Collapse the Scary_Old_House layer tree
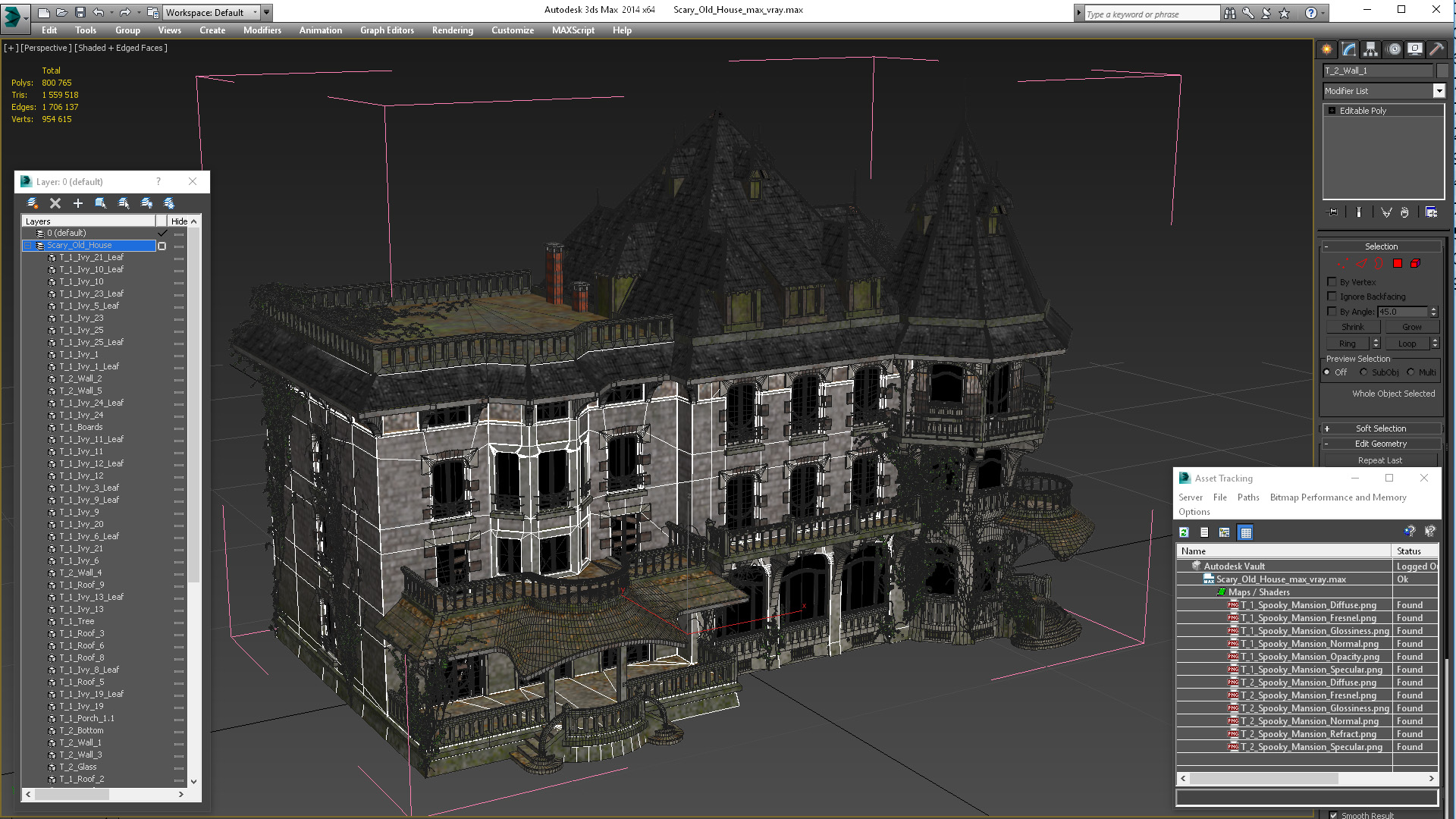Image resolution: width=1456 pixels, height=819 pixels. (28, 246)
